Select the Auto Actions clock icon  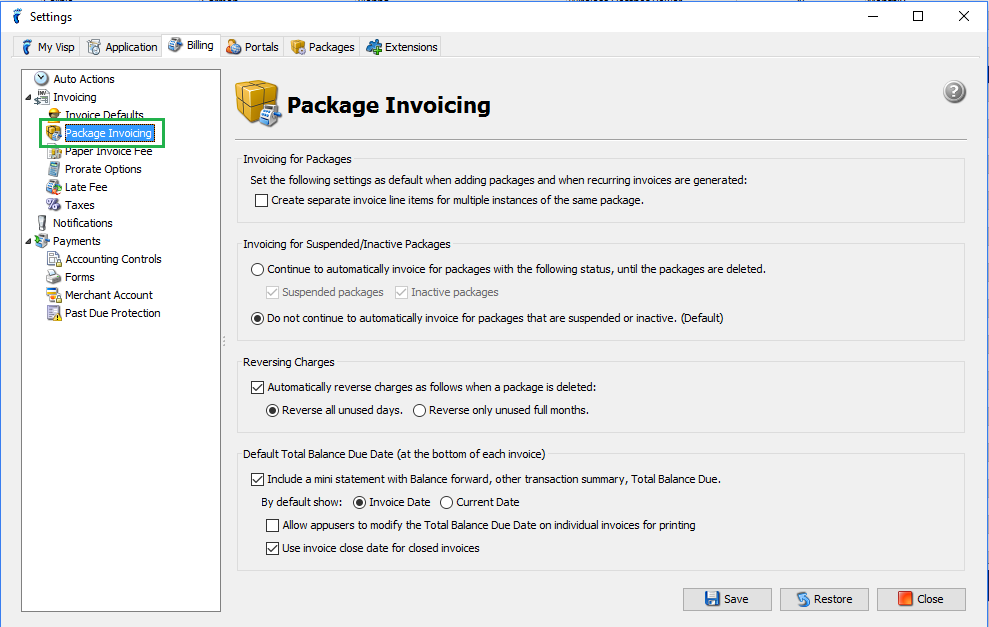tap(42, 79)
